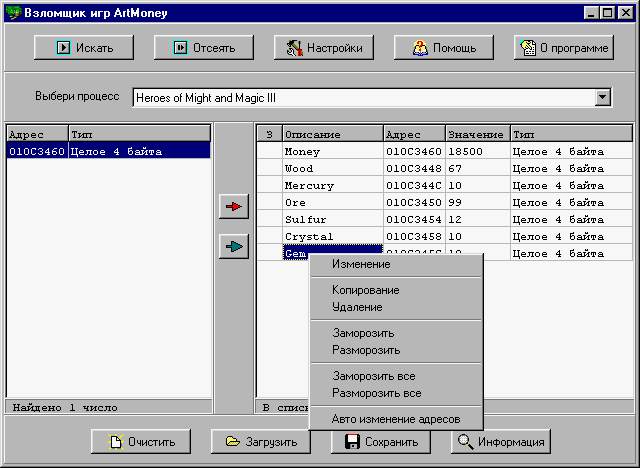Toggle freeze cell in the Money row
This screenshot has width=640, height=468.
point(269,152)
